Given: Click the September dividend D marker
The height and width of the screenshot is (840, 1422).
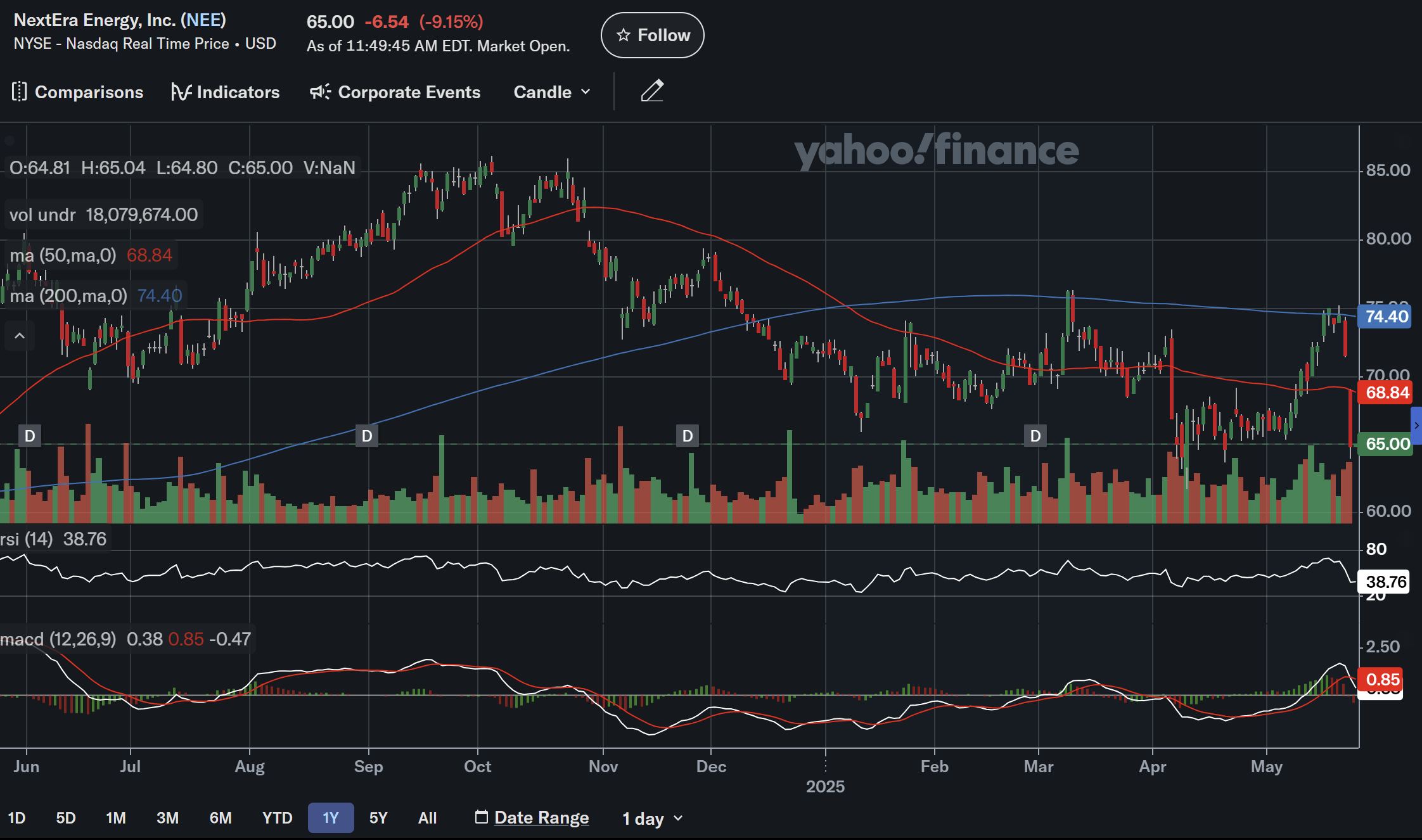Looking at the screenshot, I should (x=367, y=436).
